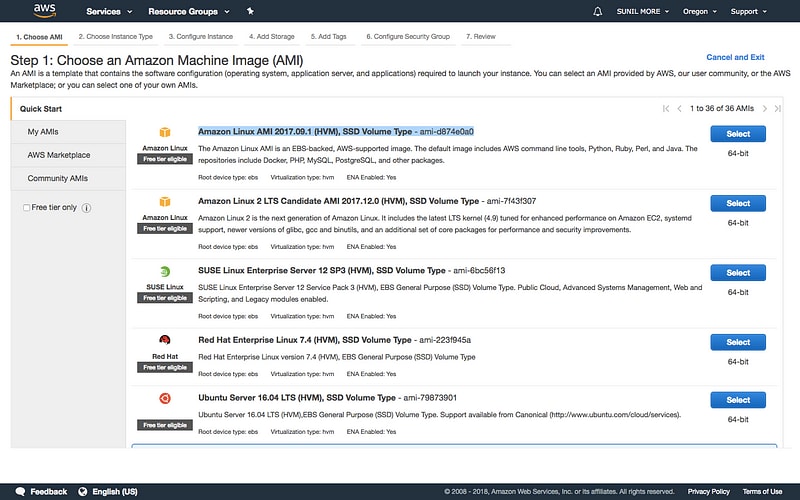The image size is (800, 500).
Task: Expand the Services dropdown
Action: click(x=109, y=11)
